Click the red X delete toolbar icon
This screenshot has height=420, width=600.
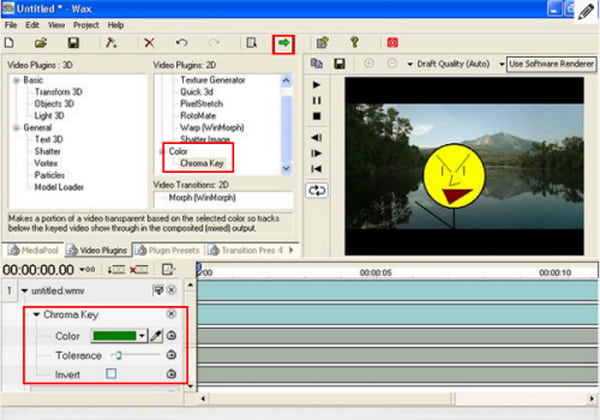tap(149, 43)
